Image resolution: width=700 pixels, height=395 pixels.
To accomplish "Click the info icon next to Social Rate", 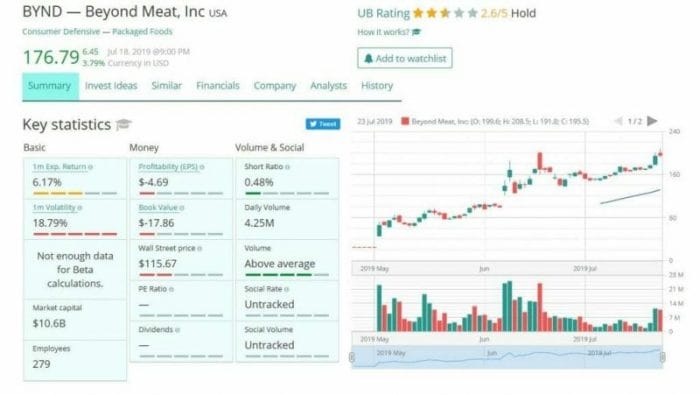I will [287, 289].
